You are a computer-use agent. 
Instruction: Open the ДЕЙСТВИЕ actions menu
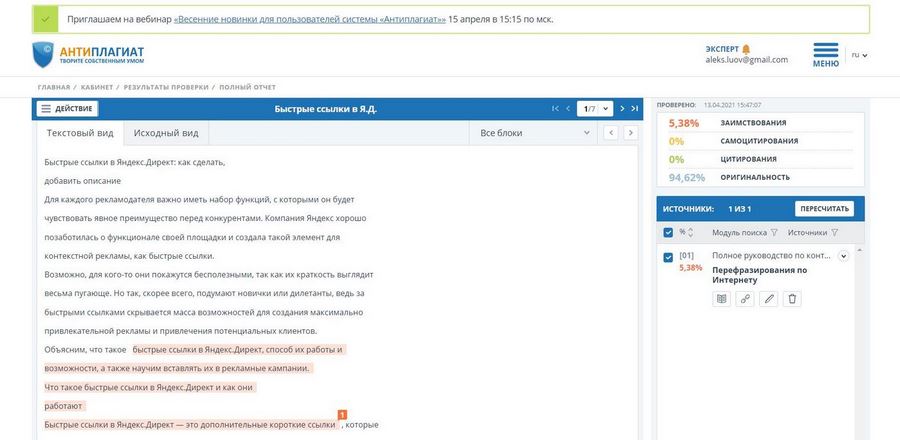tap(67, 109)
